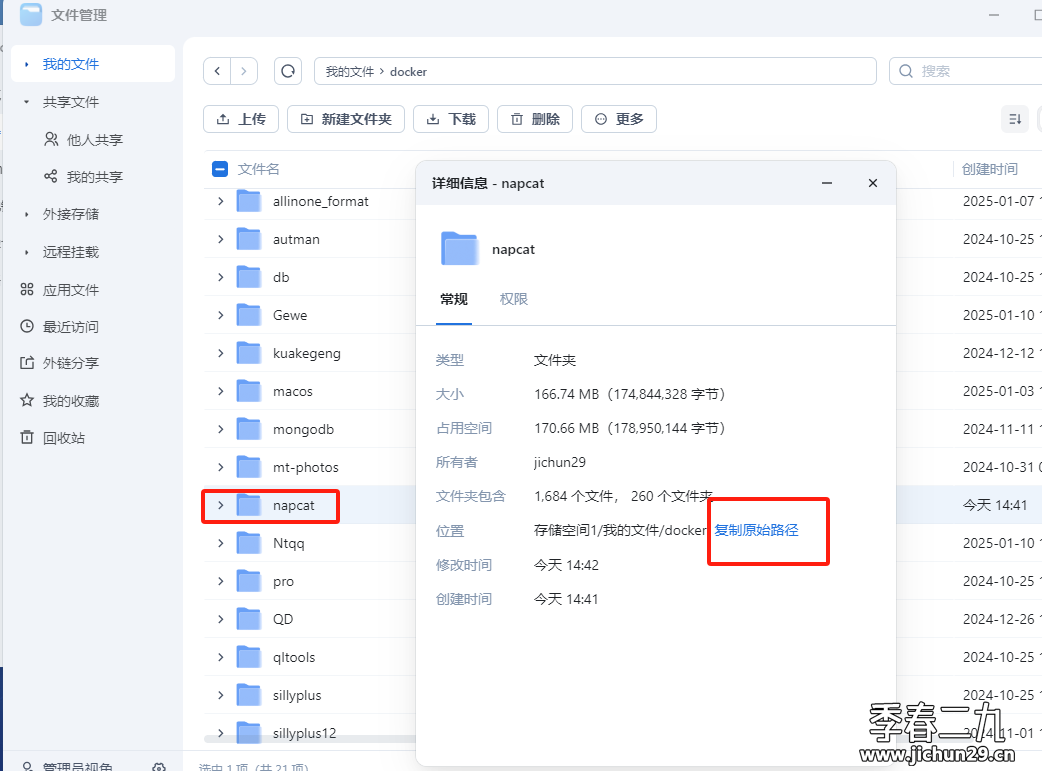The height and width of the screenshot is (771, 1042).
Task: Expand the qltools folder row
Action: 221,657
